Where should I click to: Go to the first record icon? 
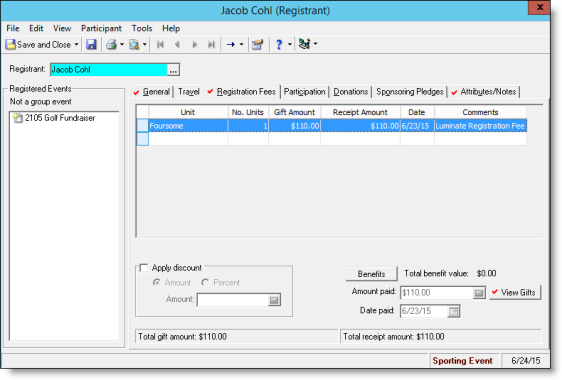(x=160, y=44)
